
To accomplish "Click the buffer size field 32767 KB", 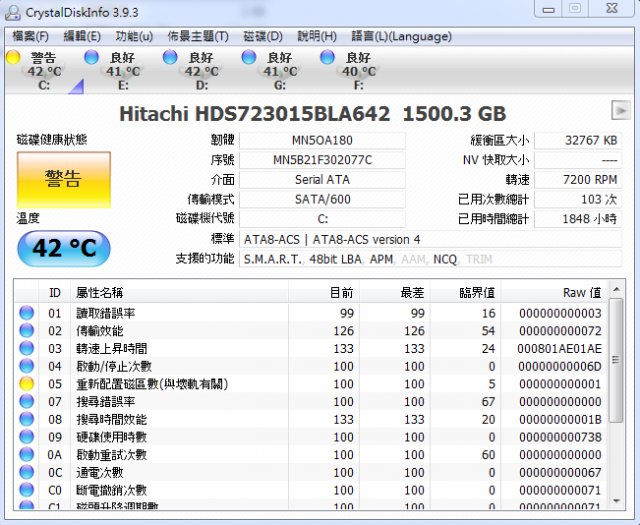I will pos(578,140).
